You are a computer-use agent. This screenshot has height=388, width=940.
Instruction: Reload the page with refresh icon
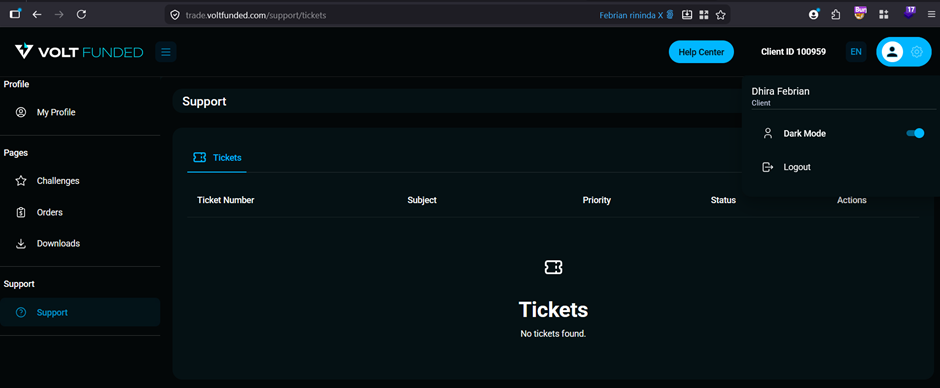click(82, 14)
